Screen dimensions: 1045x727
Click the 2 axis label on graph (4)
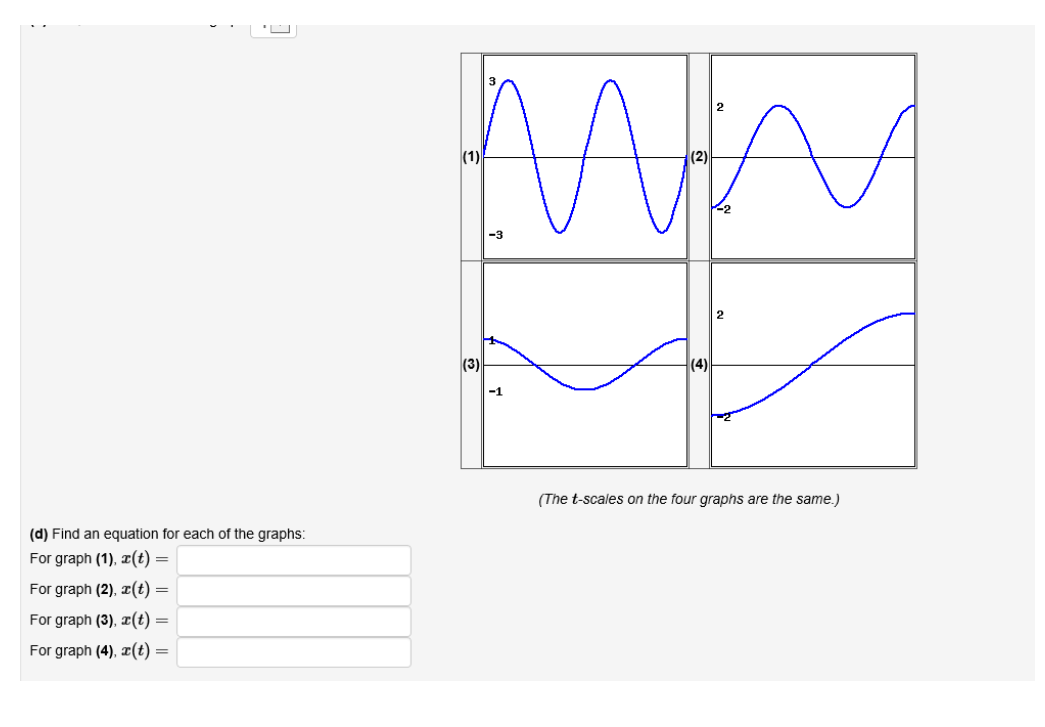pyautogui.click(x=719, y=313)
